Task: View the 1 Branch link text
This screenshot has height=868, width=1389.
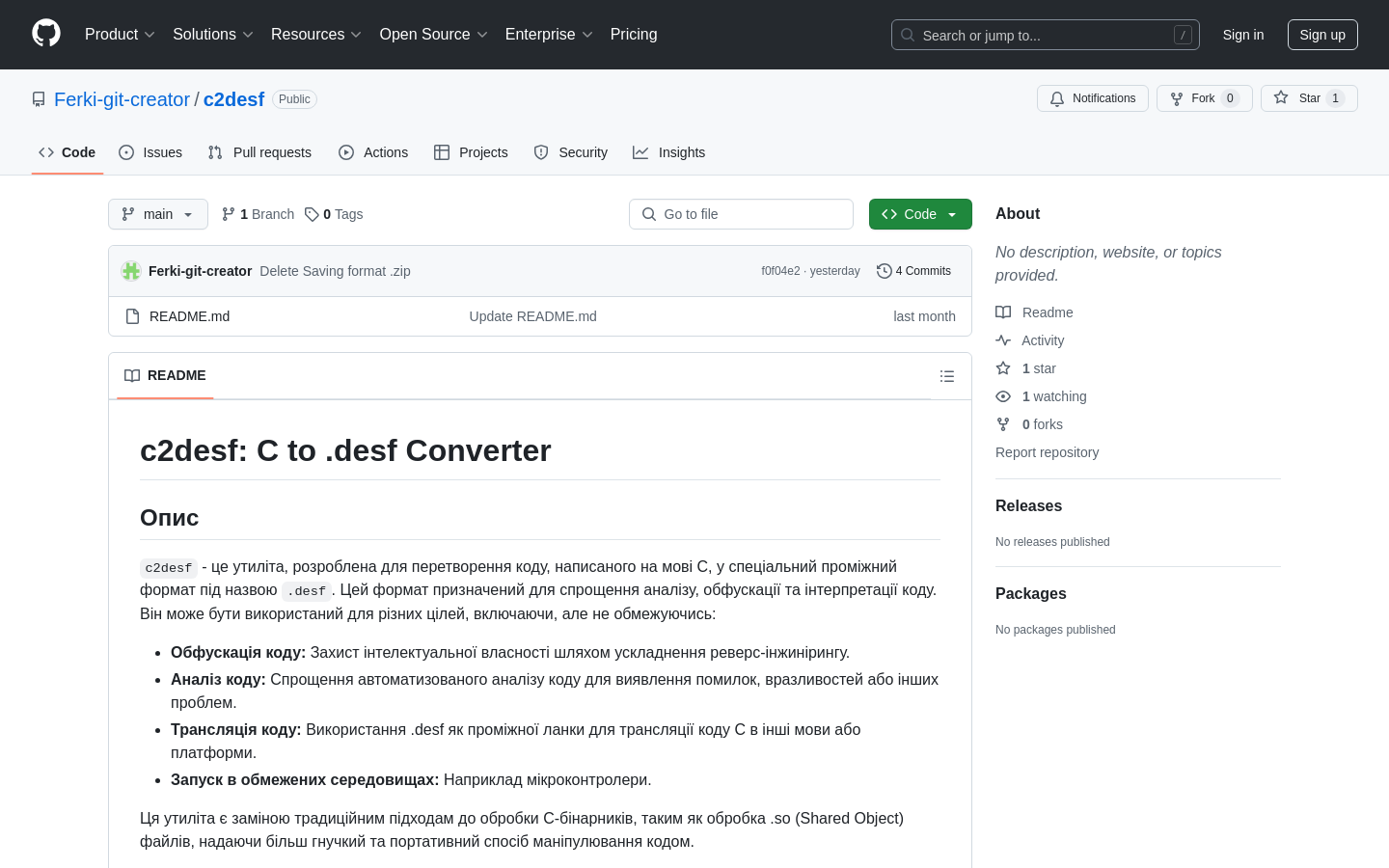Action: pos(267,214)
